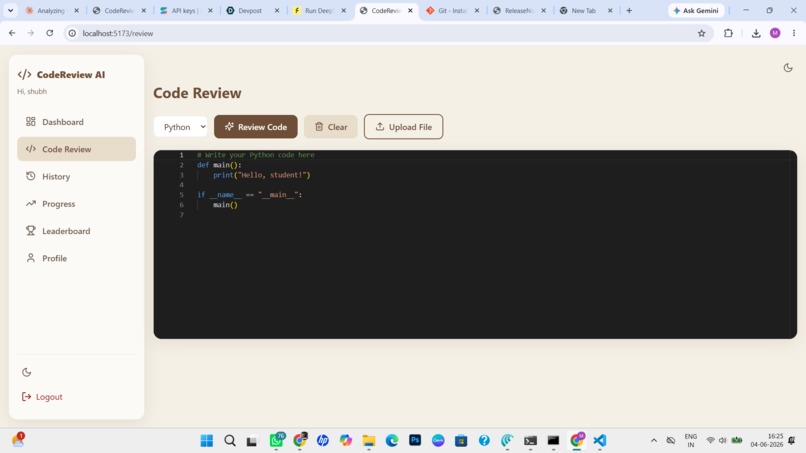Click the Review Code button
The image size is (806, 453).
(x=255, y=126)
